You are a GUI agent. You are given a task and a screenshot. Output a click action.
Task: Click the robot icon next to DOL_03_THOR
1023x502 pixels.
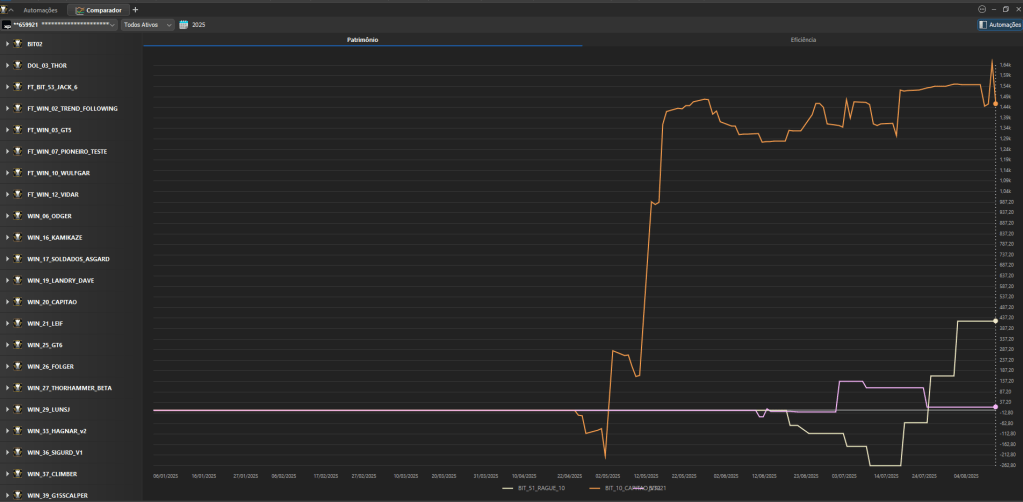pyautogui.click(x=17, y=65)
